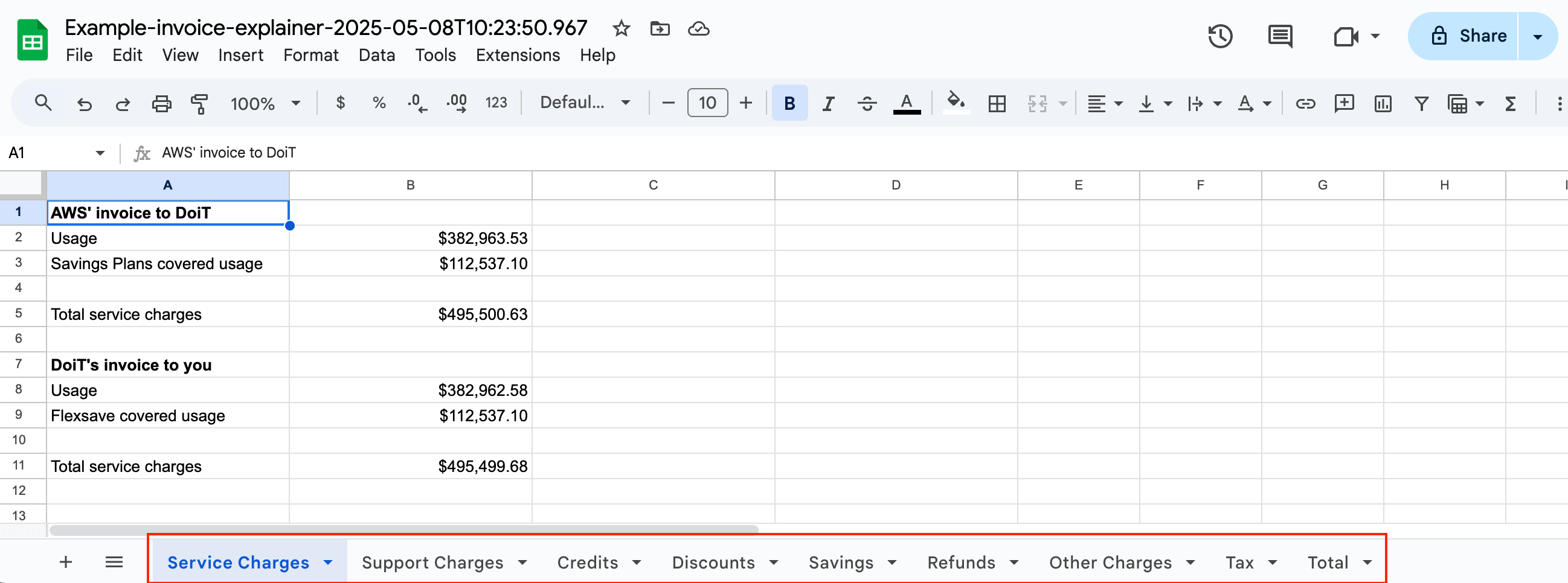This screenshot has width=1568, height=583.
Task: Toggle percent formatting on the cell
Action: click(x=379, y=103)
